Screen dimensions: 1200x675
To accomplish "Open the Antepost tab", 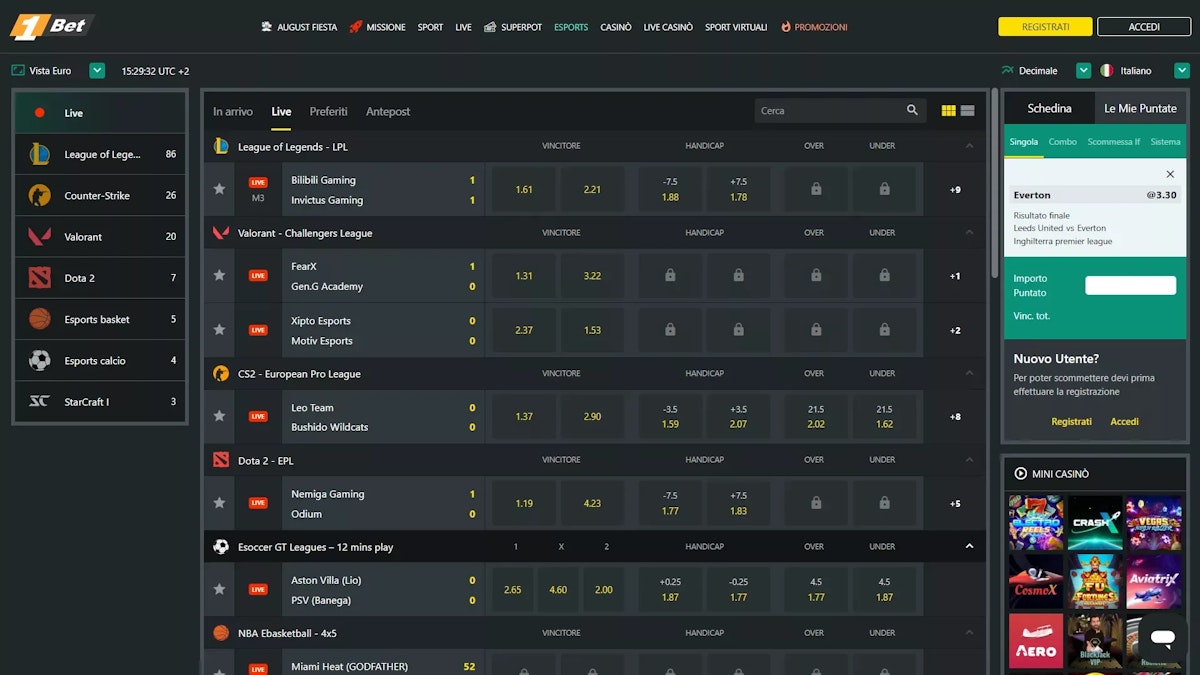I will pyautogui.click(x=388, y=111).
